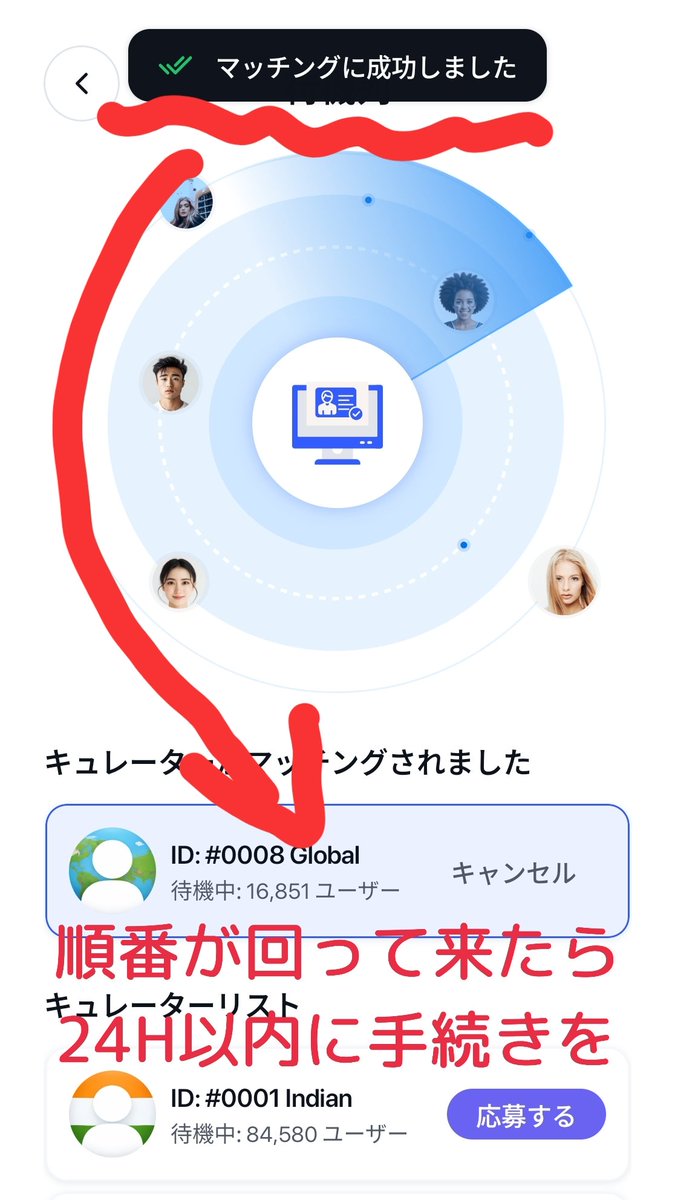Select the top-left woman avatar on radar
The height and width of the screenshot is (1200, 675).
(x=186, y=203)
